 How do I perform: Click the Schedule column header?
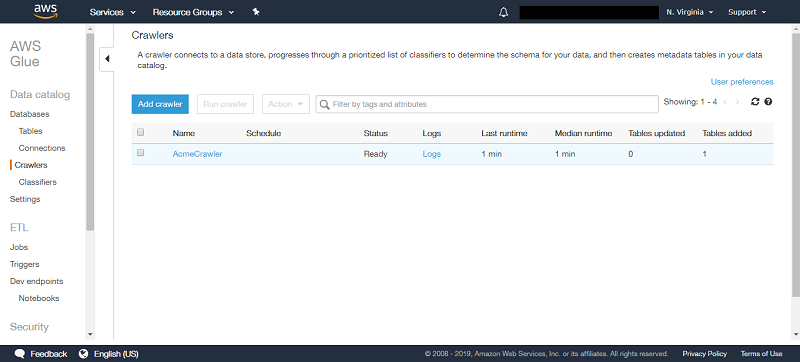point(263,133)
